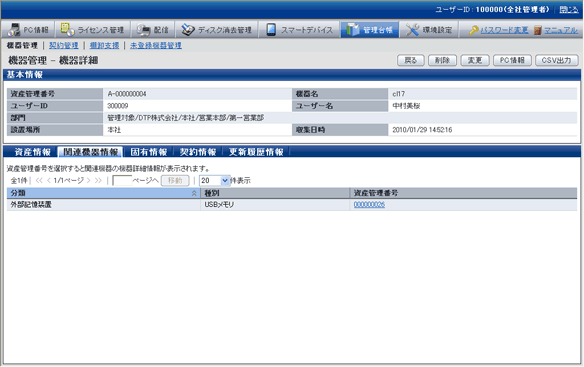This screenshot has height=367, width=584.
Task: Open asset number 000000026 link
Action: click(369, 205)
